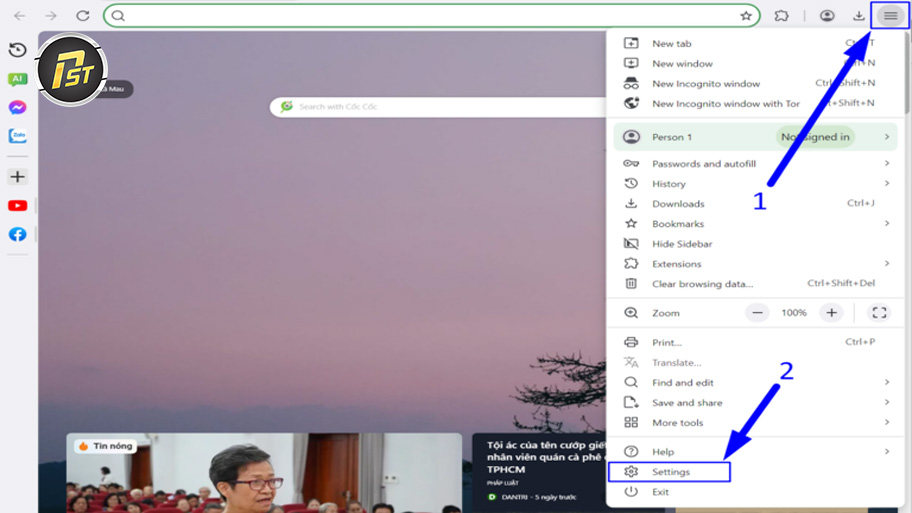Open a New Incognito window
Image resolution: width=912 pixels, height=513 pixels.
755,84
